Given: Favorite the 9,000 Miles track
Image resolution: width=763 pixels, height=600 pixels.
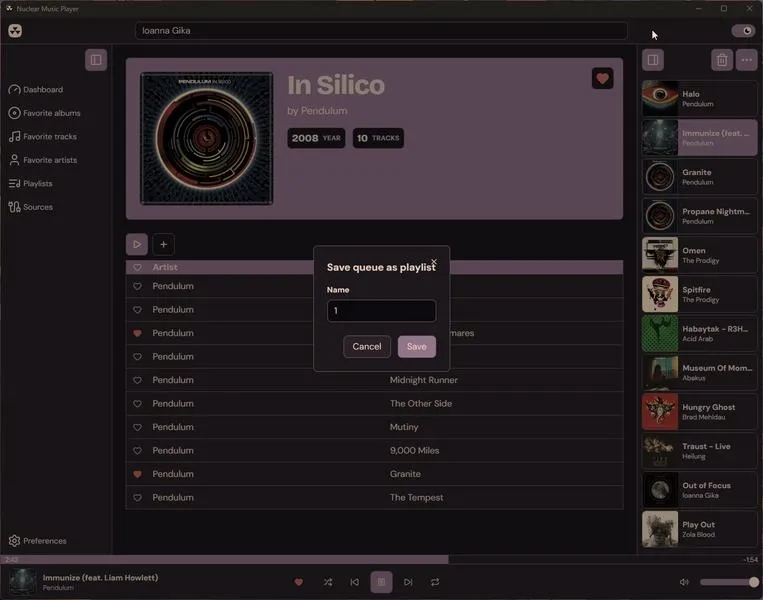Looking at the screenshot, I should (137, 451).
